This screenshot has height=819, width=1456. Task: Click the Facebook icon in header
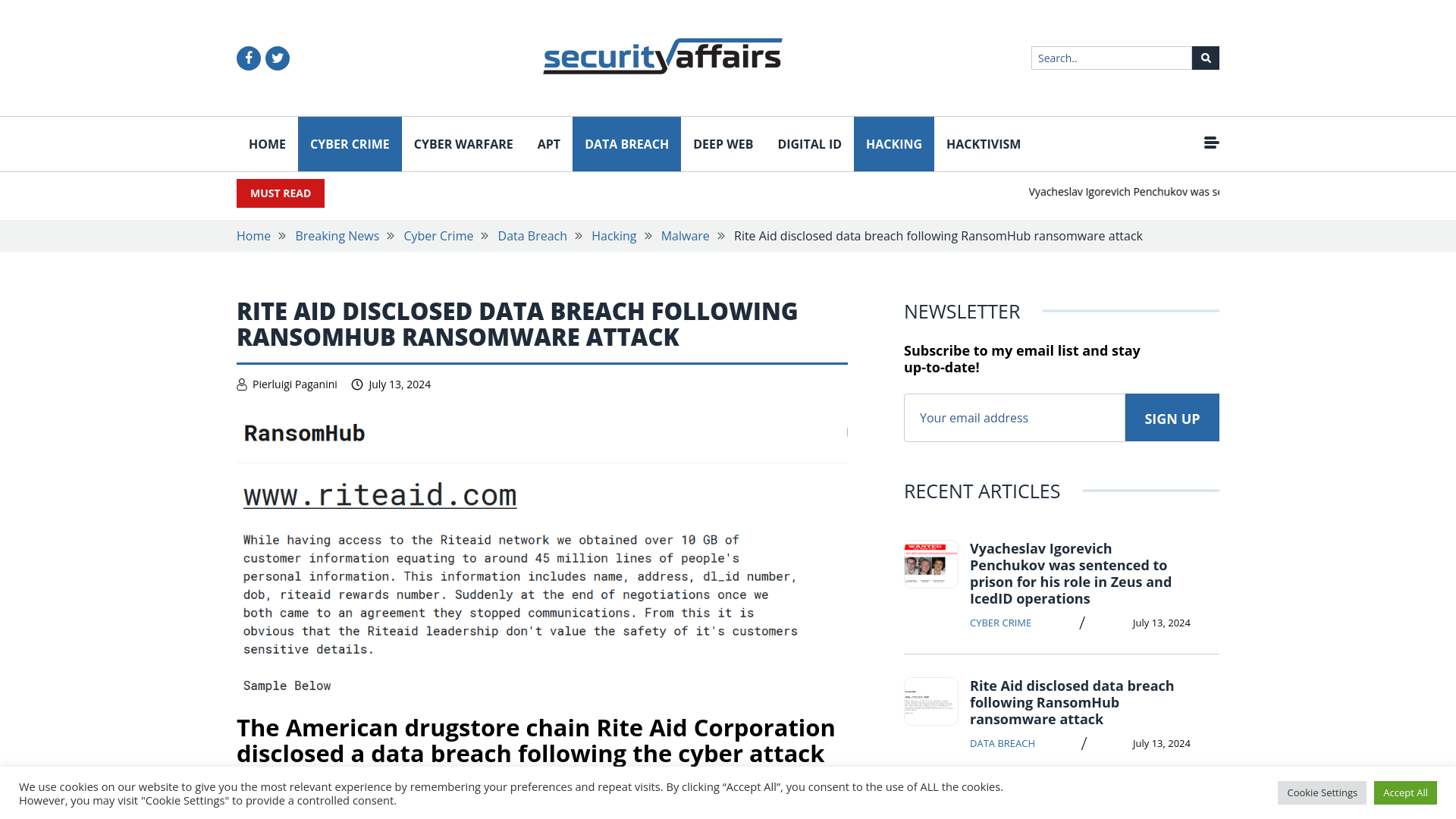pyautogui.click(x=248, y=57)
